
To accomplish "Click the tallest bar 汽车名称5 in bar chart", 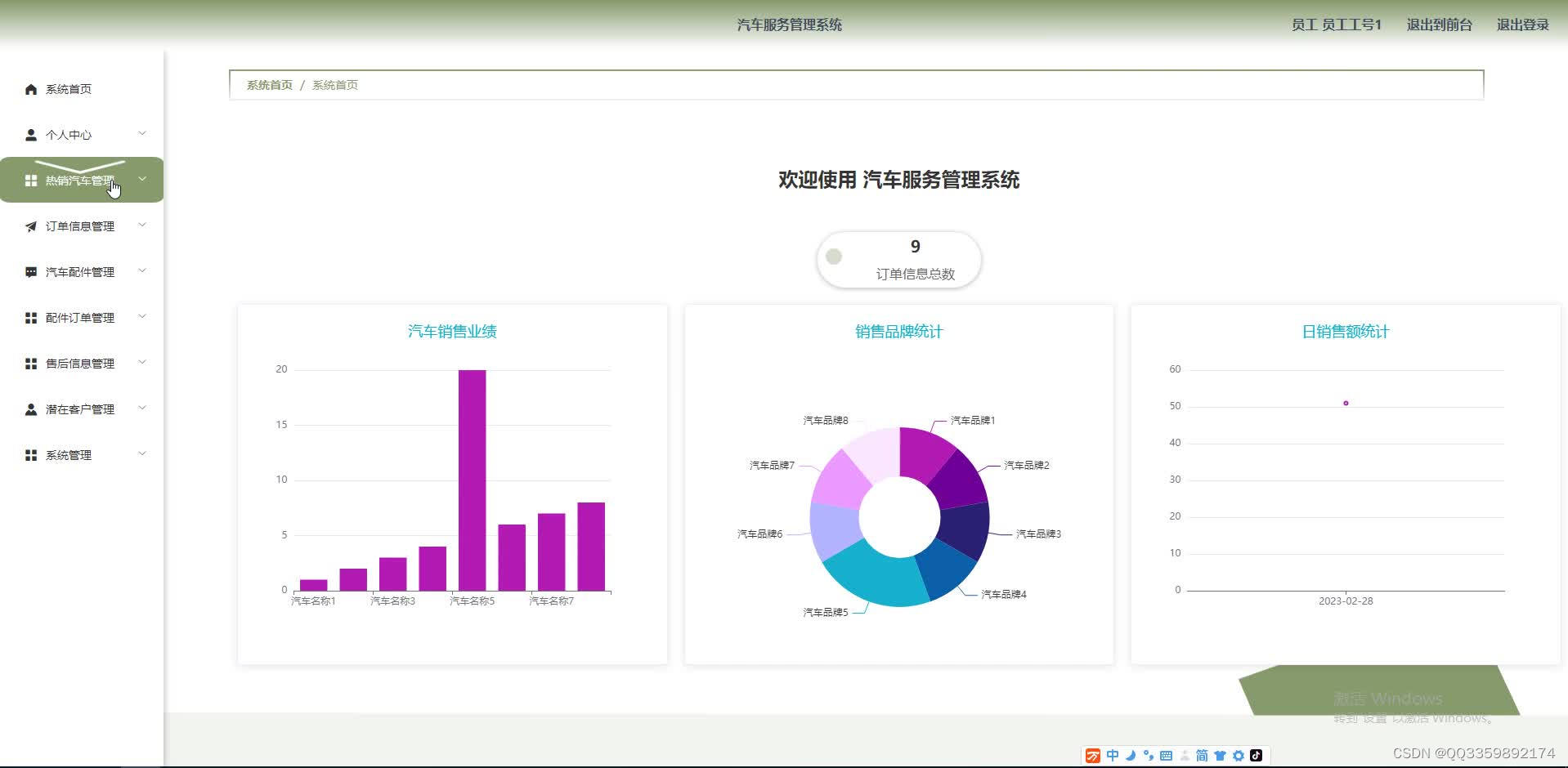I will [x=472, y=480].
